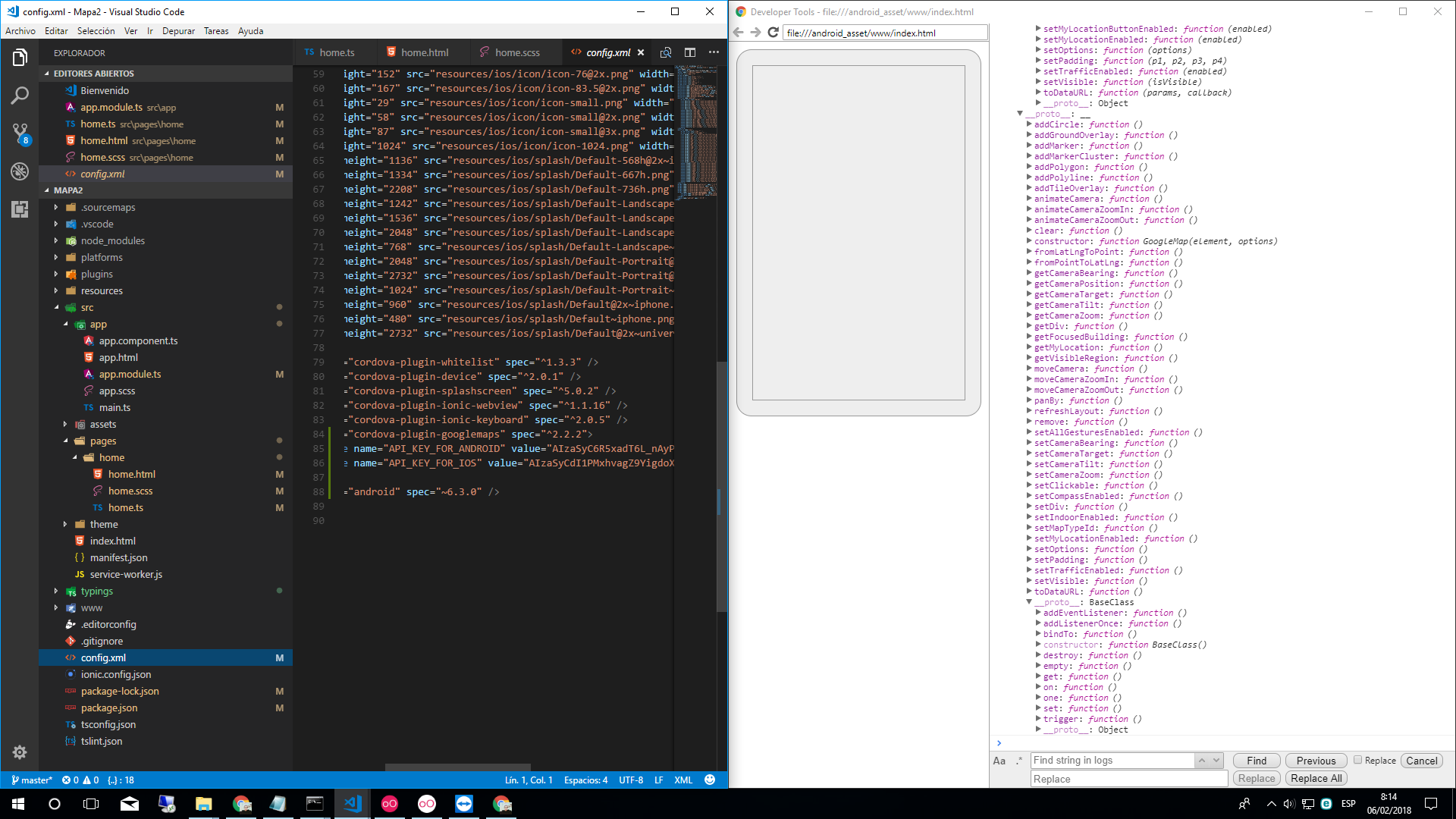Switch to the home.scss editor tab

click(516, 52)
